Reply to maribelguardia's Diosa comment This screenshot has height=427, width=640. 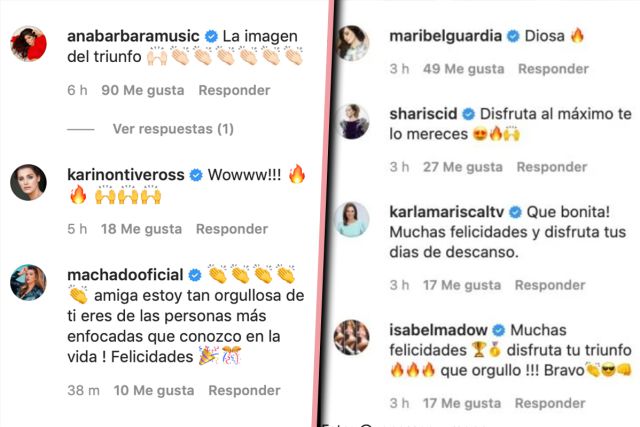(553, 69)
